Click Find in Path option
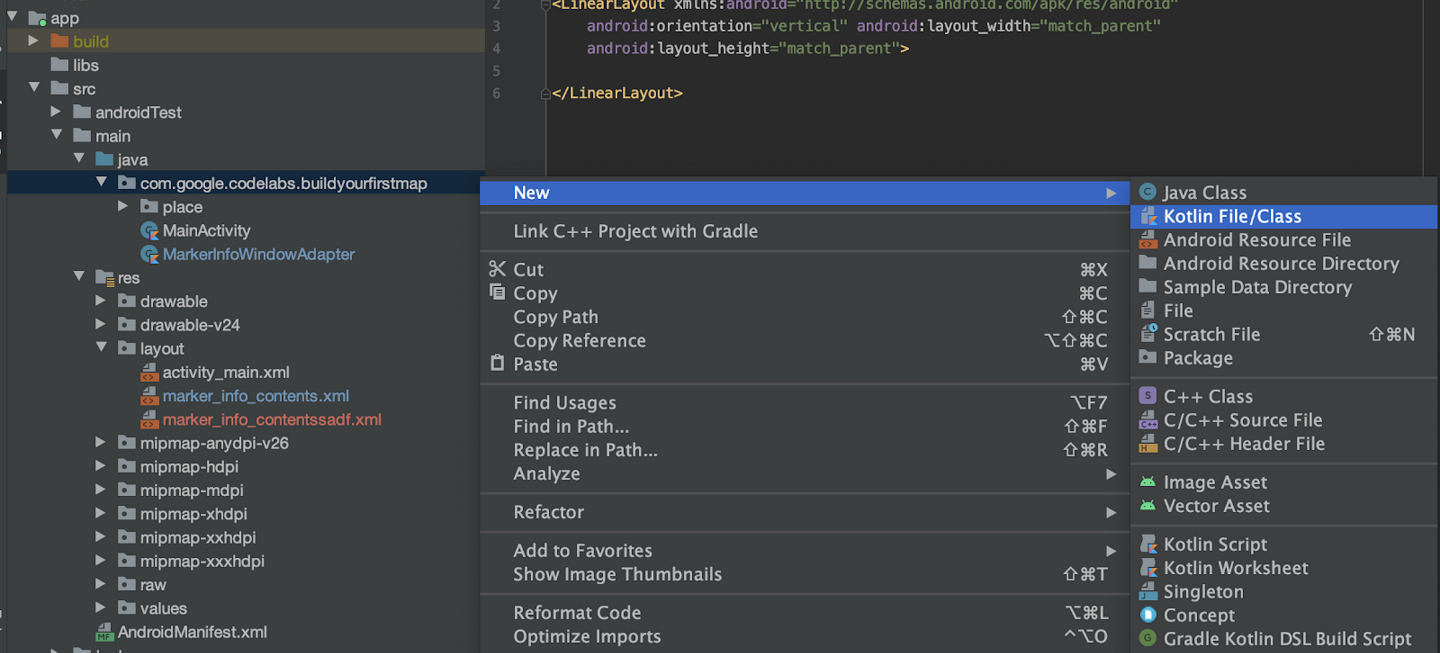Screen dimensions: 1440x653 (571, 426)
